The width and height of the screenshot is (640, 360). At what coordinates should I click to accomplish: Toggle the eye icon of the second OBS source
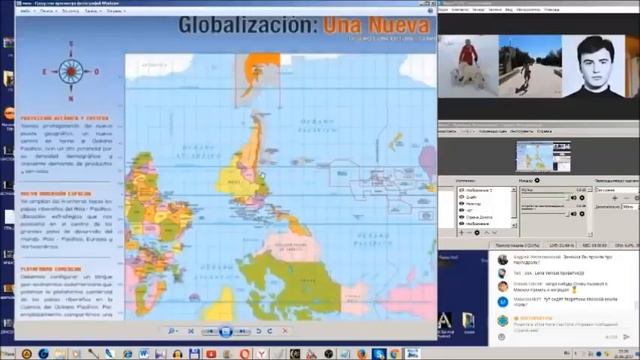462,197
